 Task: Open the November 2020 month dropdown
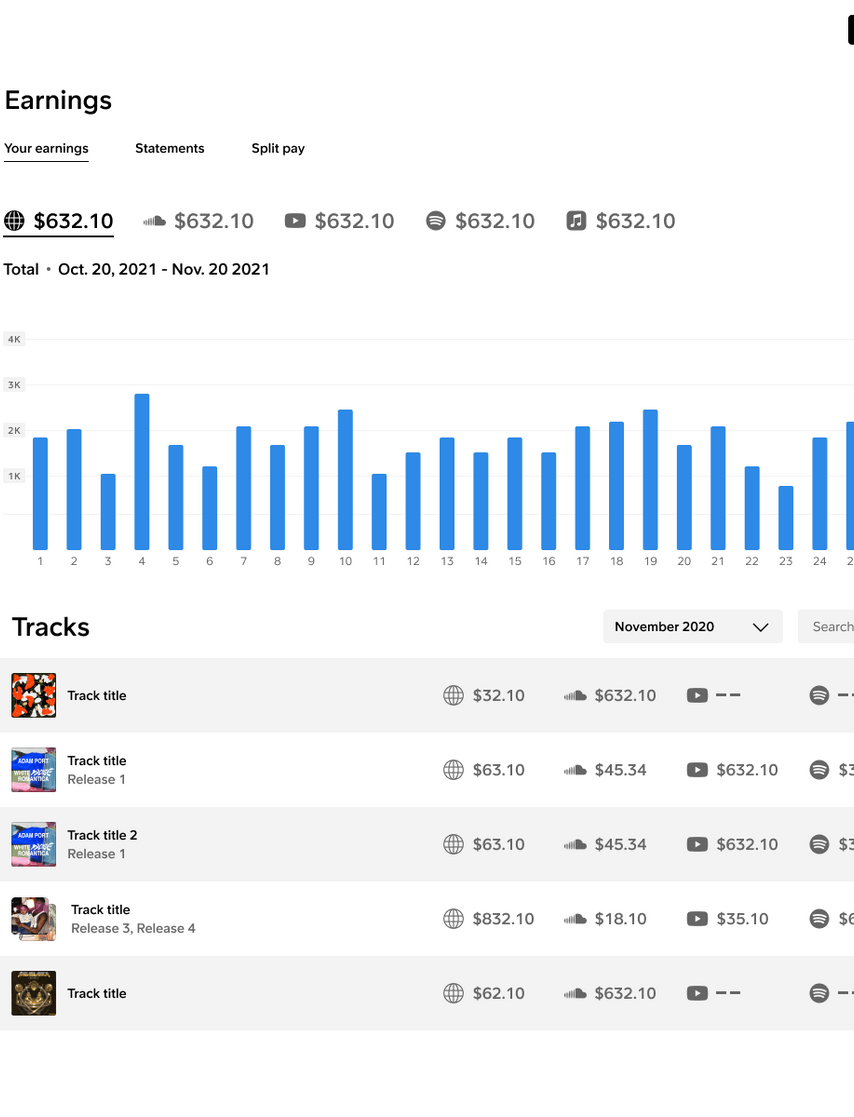click(693, 627)
